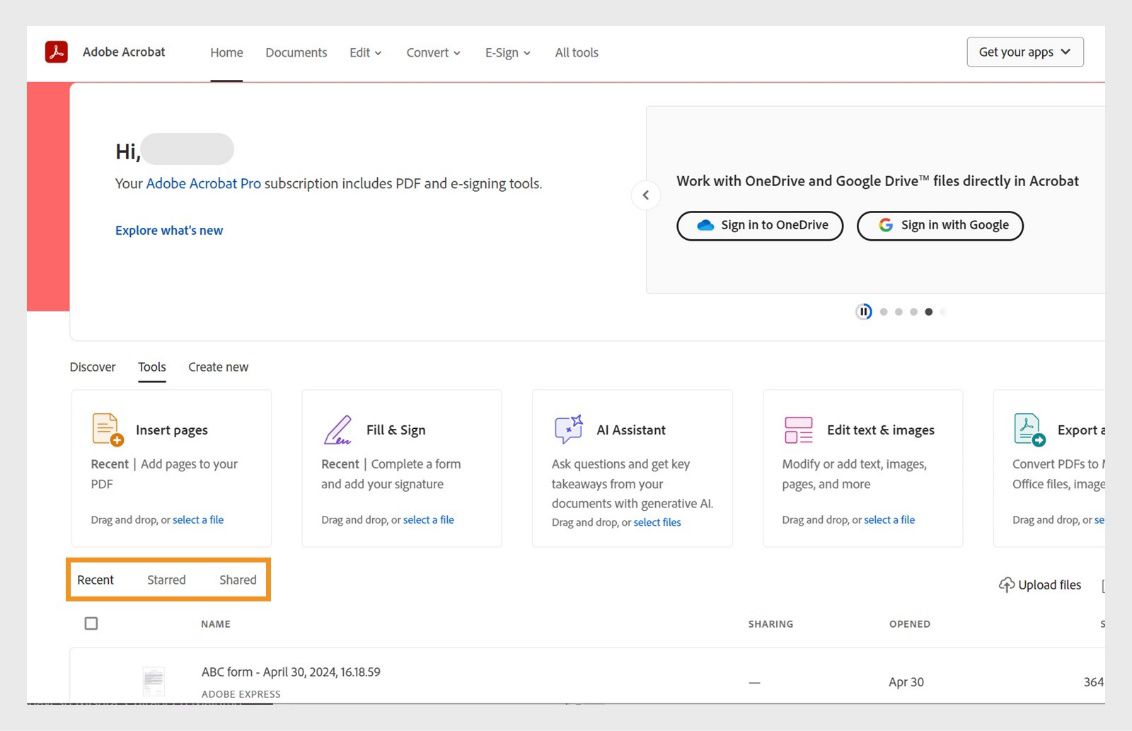
Task: Click the Upload files cloud icon
Action: point(1007,584)
